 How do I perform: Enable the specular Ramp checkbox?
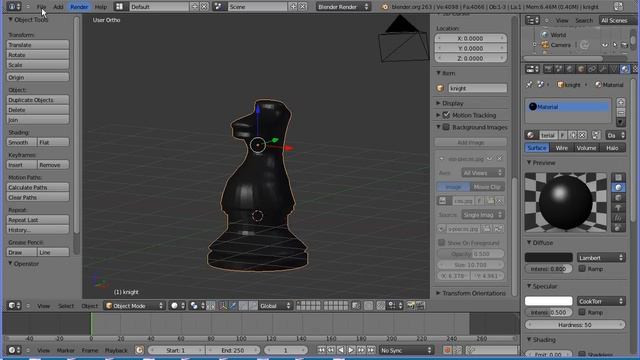582,312
